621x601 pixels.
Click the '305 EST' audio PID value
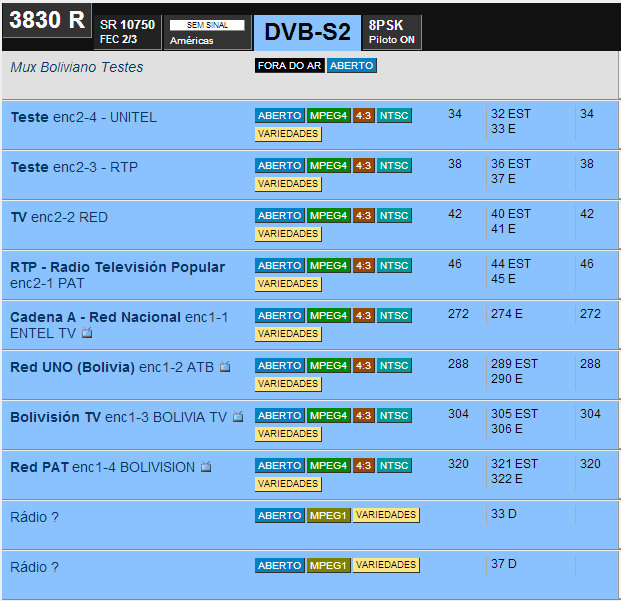click(x=514, y=414)
